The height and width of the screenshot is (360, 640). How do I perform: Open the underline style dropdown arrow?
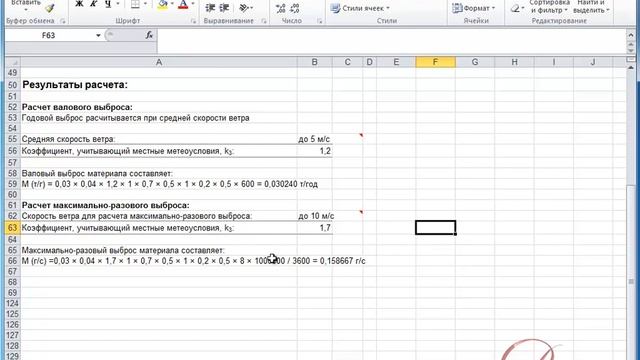(x=118, y=4)
